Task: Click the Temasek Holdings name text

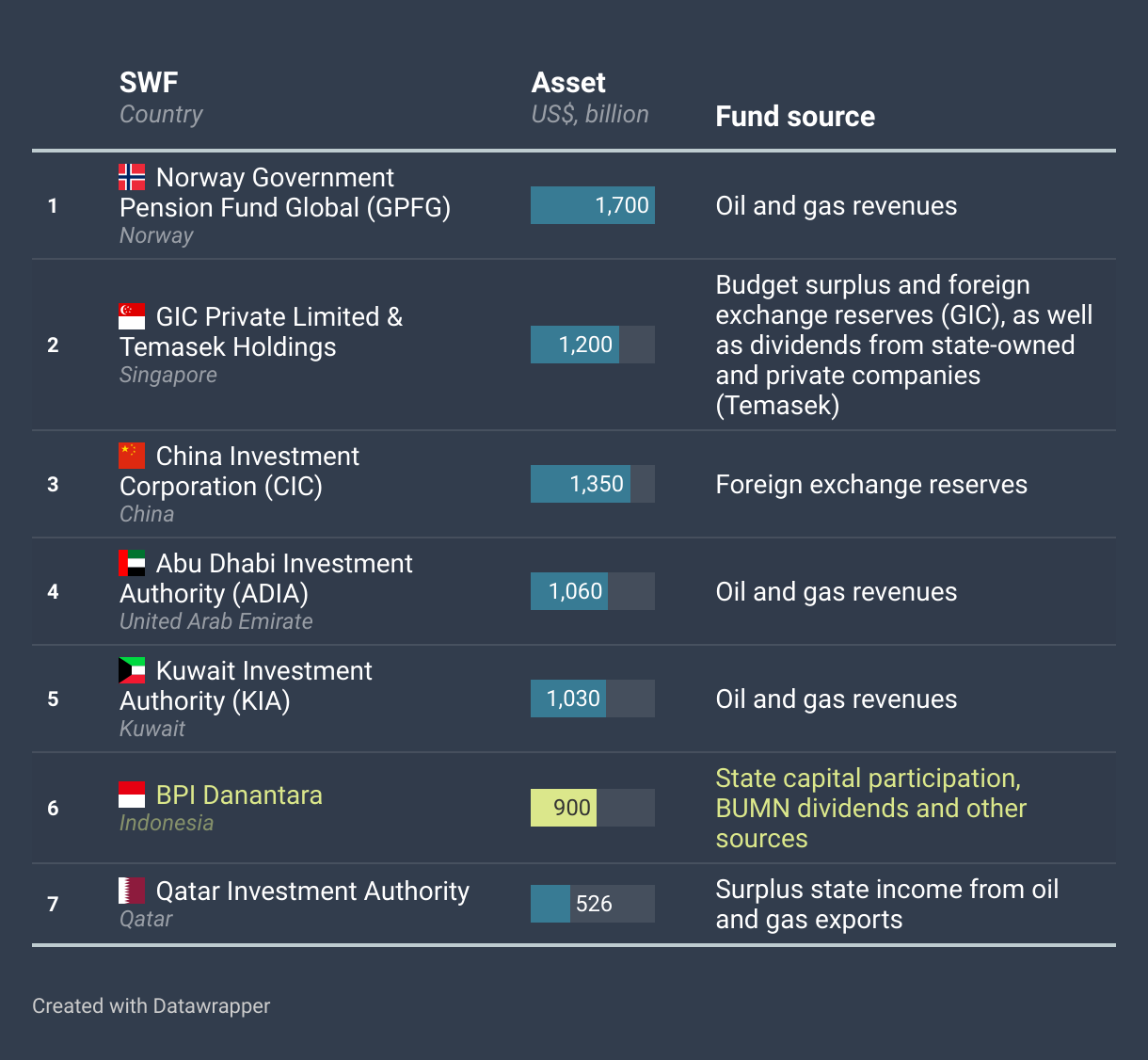Action: click(x=228, y=347)
